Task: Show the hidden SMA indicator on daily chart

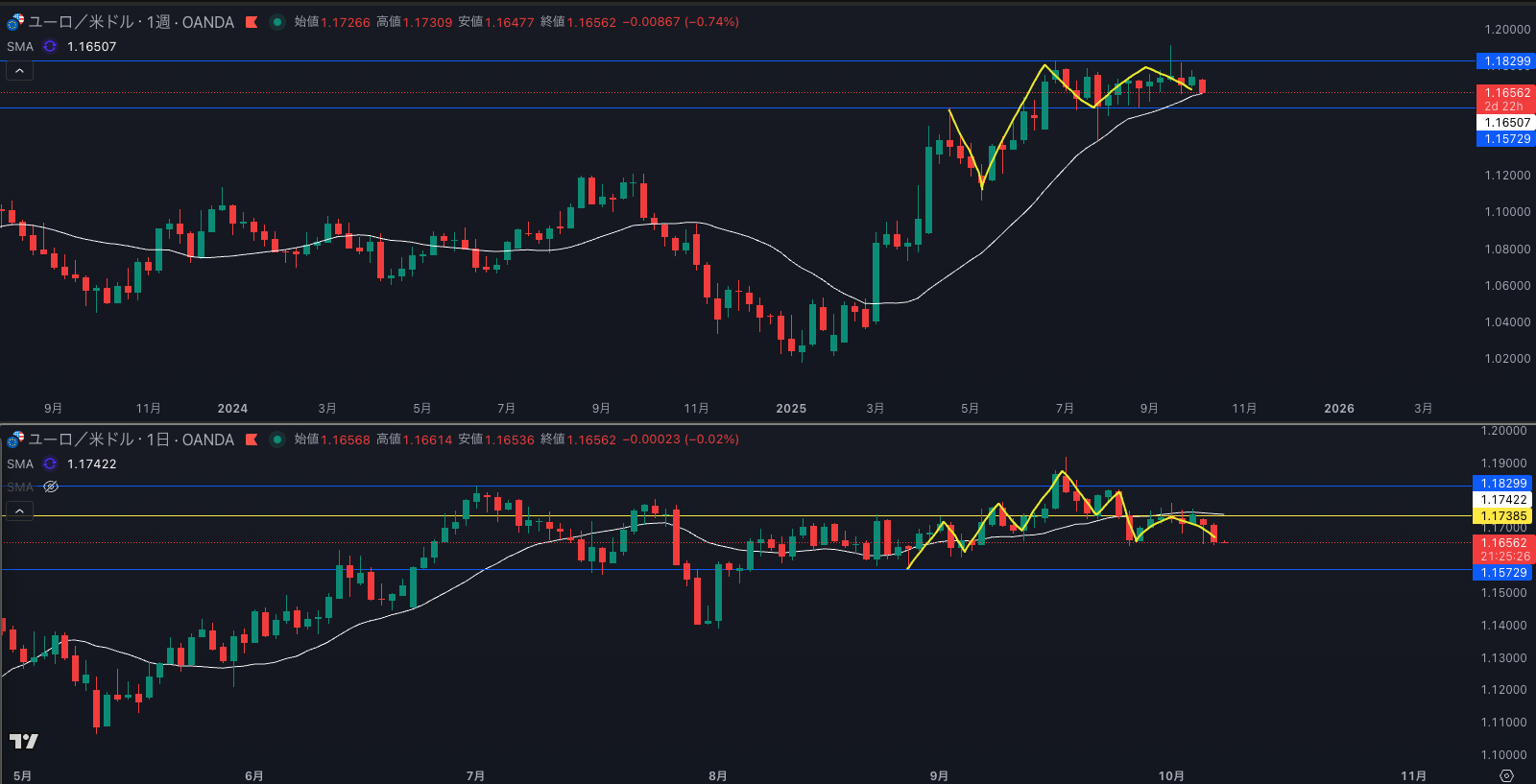Action: pyautogui.click(x=52, y=487)
